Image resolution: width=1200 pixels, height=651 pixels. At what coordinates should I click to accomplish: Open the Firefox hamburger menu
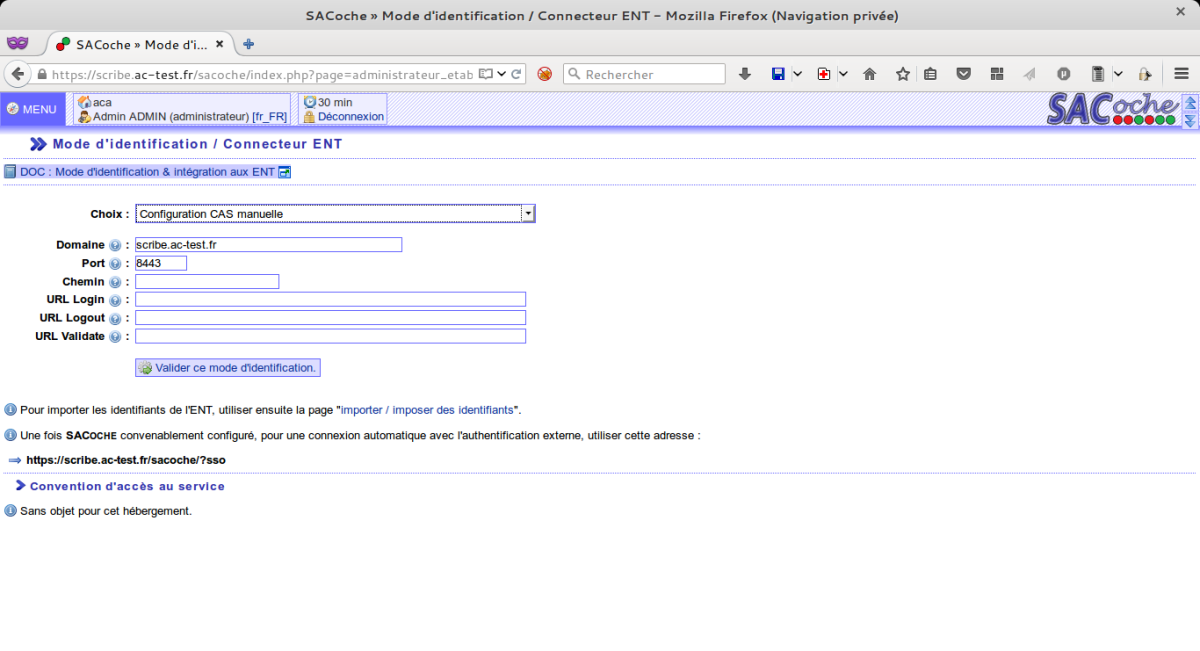(x=1181, y=74)
